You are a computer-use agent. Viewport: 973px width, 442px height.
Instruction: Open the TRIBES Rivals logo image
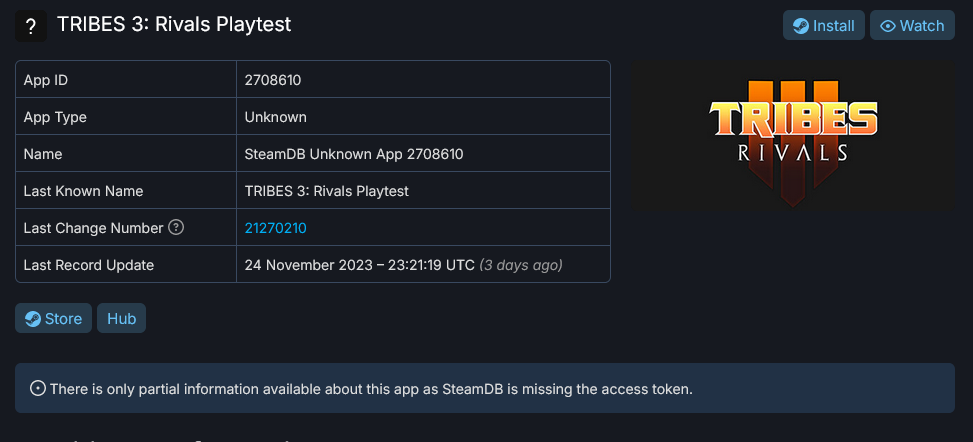click(x=792, y=136)
